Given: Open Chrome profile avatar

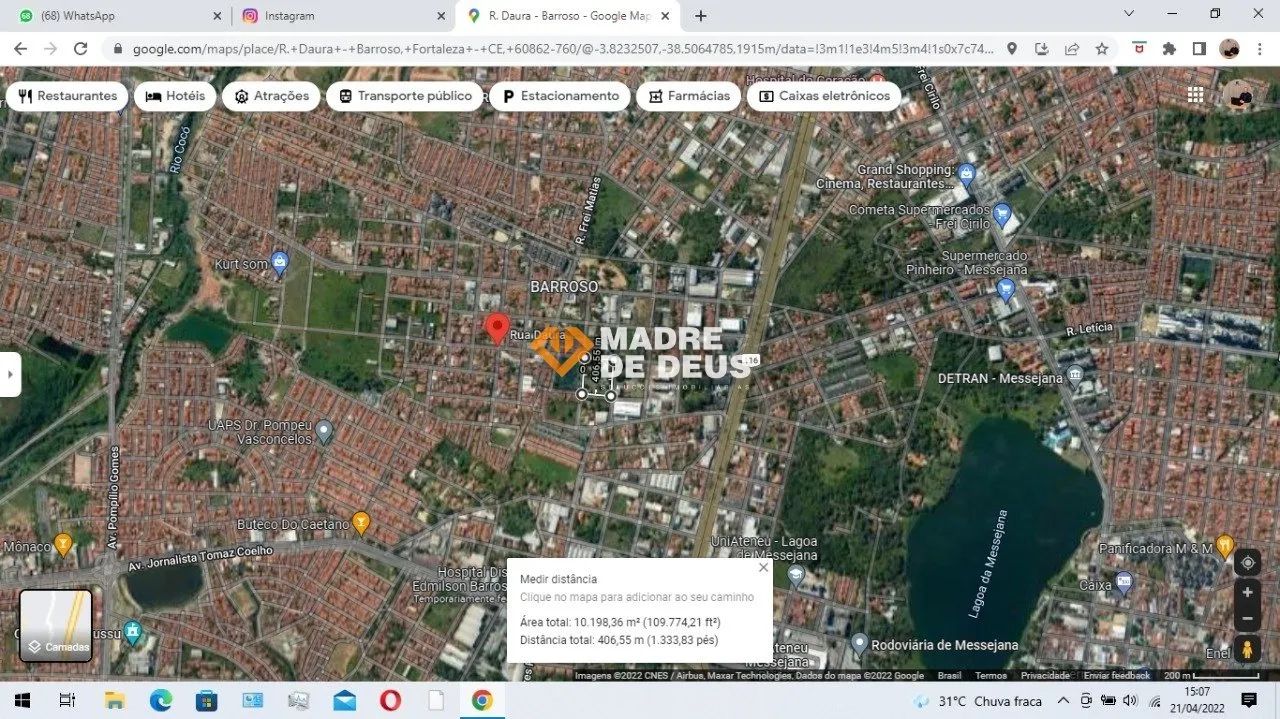Looking at the screenshot, I should click(1229, 48).
